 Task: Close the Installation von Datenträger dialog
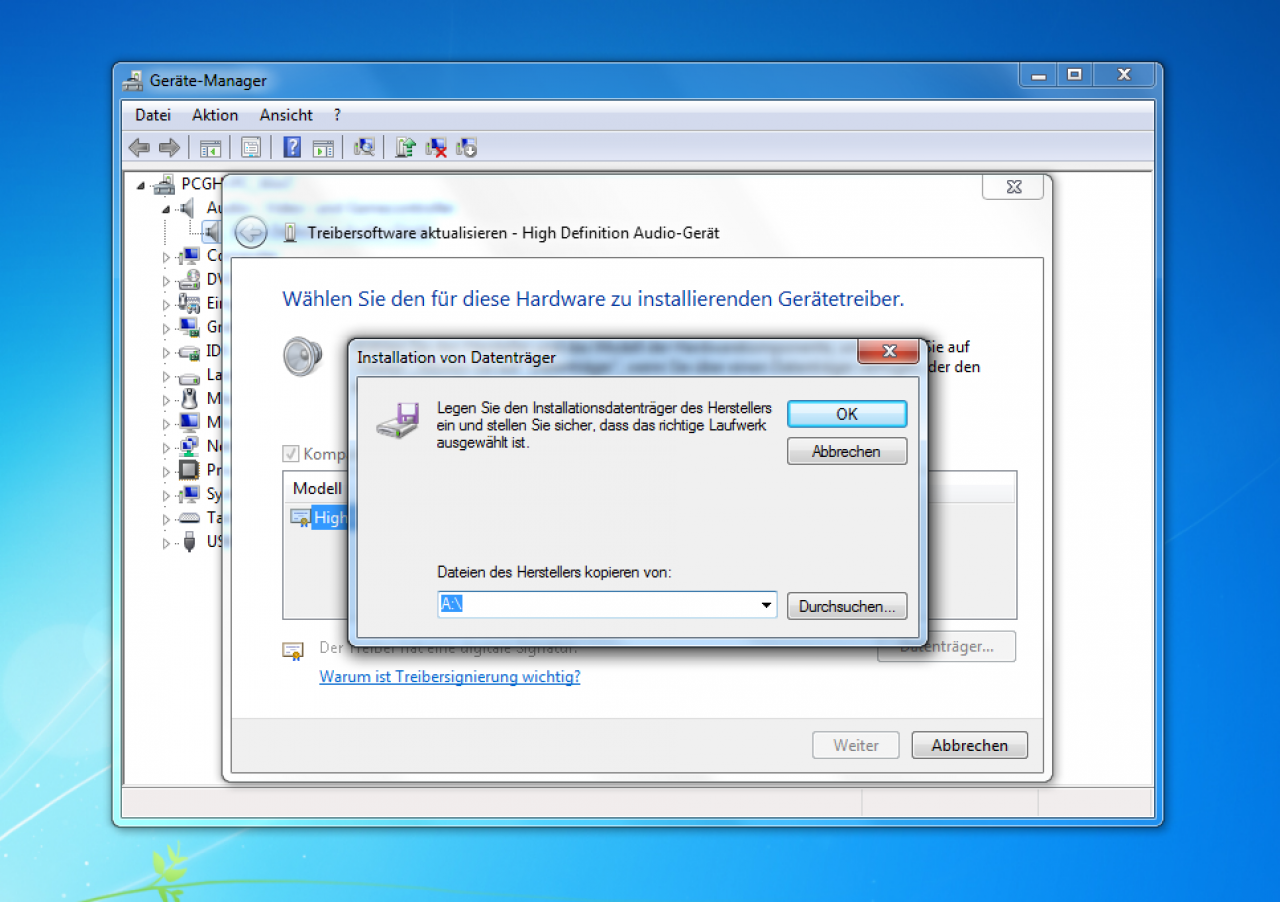coord(889,351)
